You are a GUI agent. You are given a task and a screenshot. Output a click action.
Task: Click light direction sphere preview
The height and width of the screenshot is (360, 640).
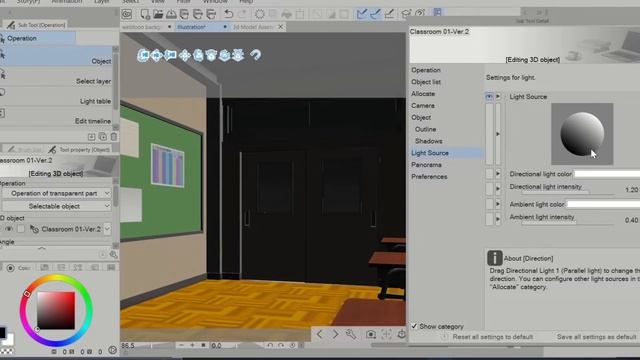(582, 134)
